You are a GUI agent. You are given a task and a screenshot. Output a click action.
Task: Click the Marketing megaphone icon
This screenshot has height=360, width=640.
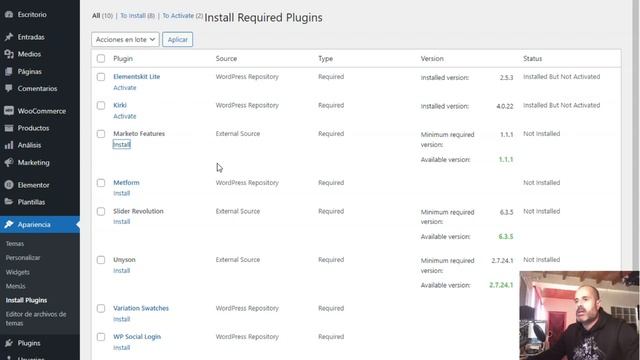9,162
